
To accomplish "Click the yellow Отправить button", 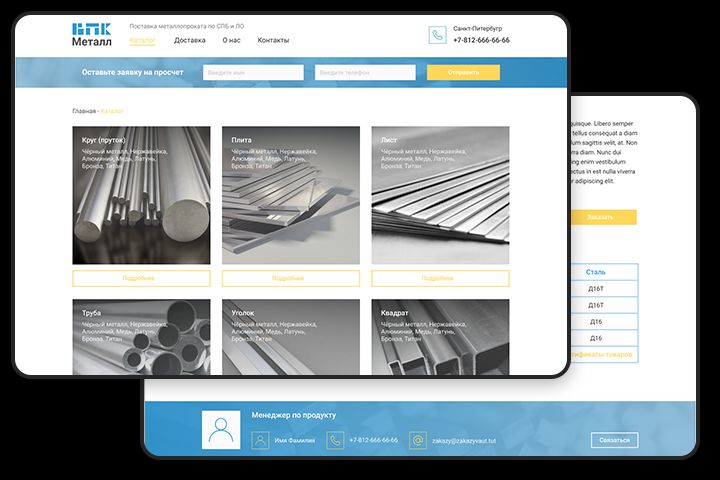I will point(463,73).
